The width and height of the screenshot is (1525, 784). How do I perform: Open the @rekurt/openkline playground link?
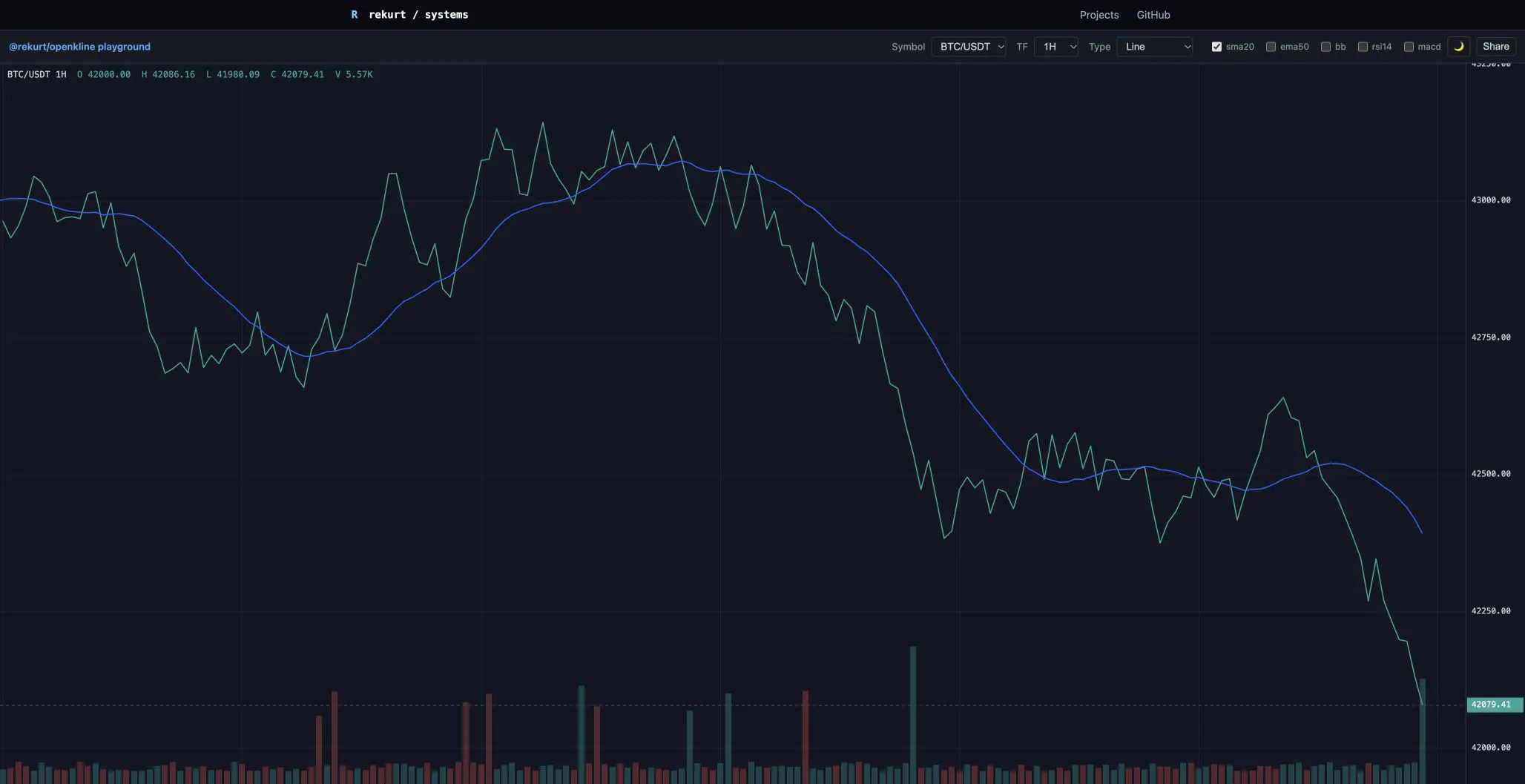79,47
